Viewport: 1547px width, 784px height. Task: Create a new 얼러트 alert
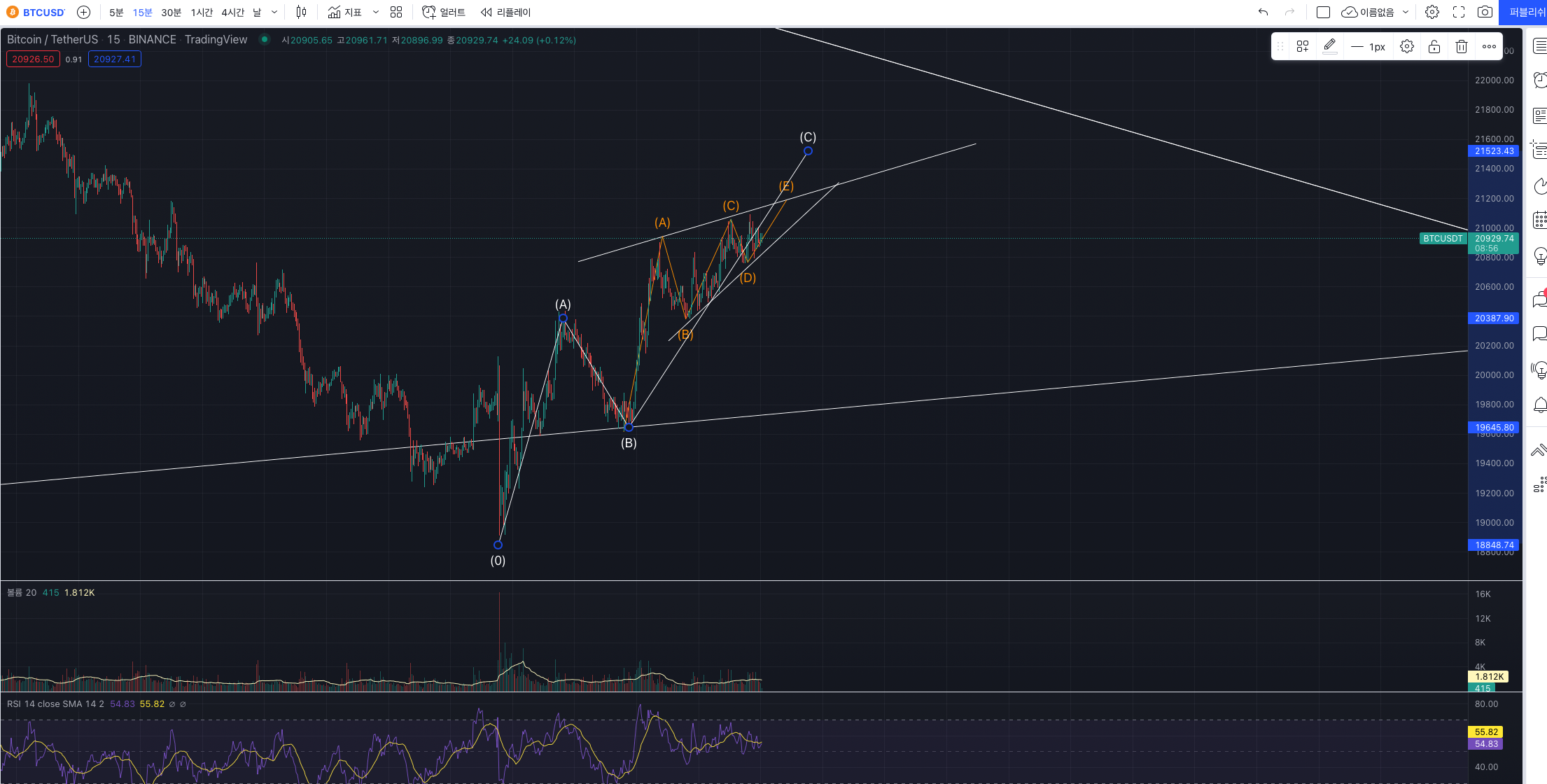tap(444, 12)
